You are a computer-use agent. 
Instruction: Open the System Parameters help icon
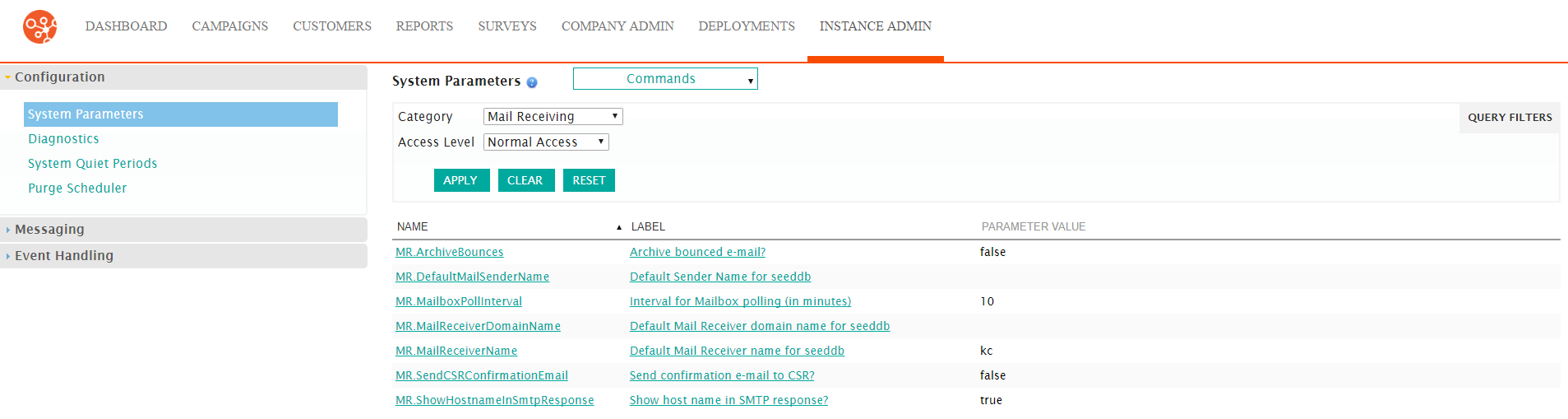coord(532,82)
